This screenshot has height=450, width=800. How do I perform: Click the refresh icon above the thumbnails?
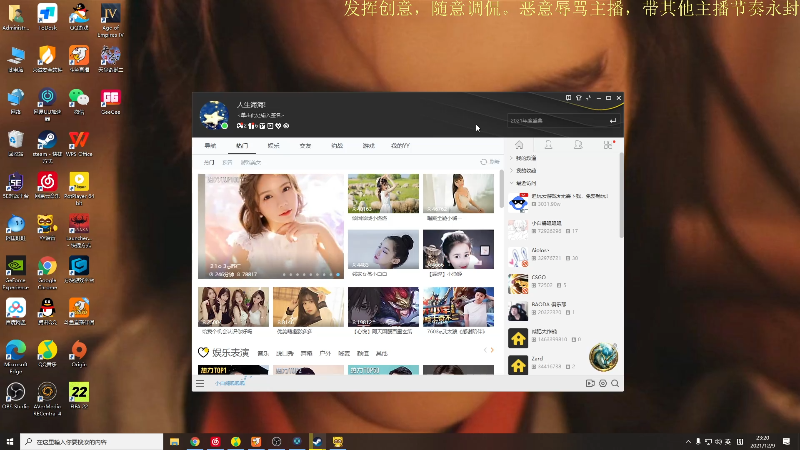click(483, 162)
